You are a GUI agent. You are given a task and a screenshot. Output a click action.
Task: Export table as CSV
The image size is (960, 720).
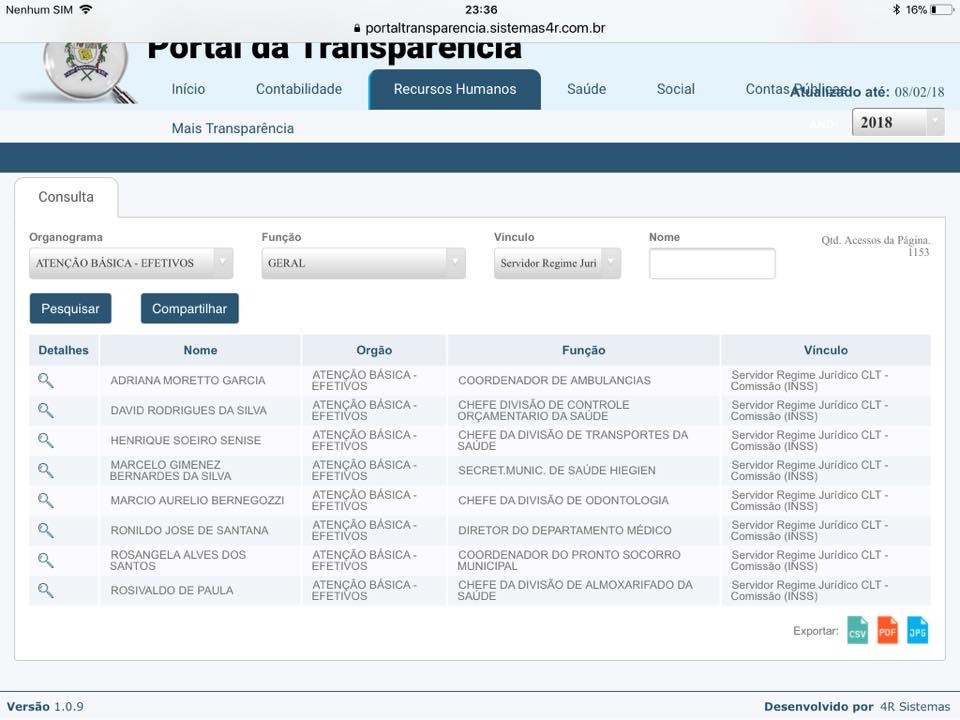point(857,630)
